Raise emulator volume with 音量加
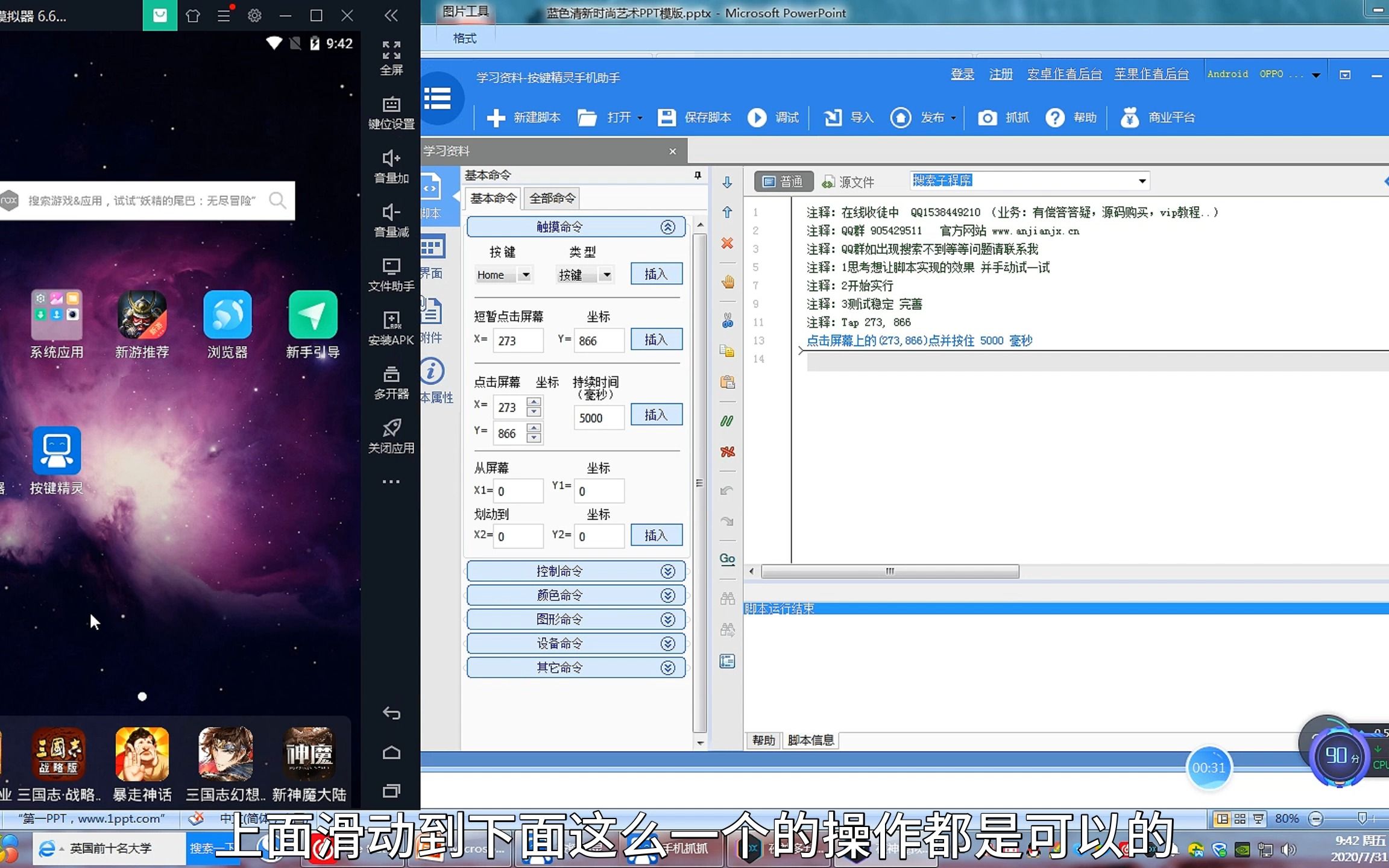The width and height of the screenshot is (1389, 868). pos(391,166)
